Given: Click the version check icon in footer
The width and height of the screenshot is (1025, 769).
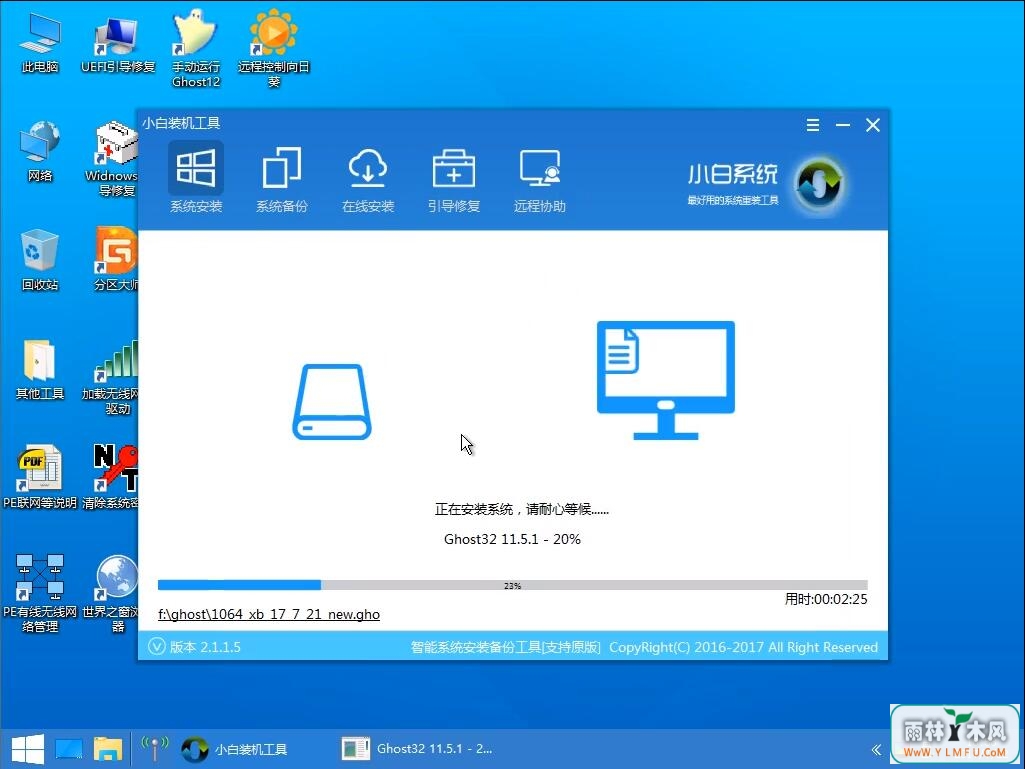Looking at the screenshot, I should pyautogui.click(x=157, y=647).
